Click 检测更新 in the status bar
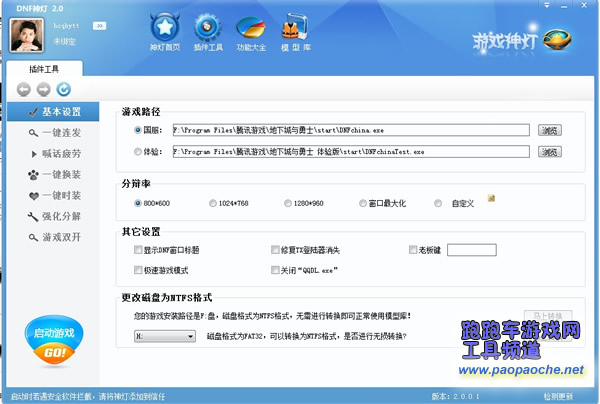This screenshot has height=404, width=600. tap(558, 397)
